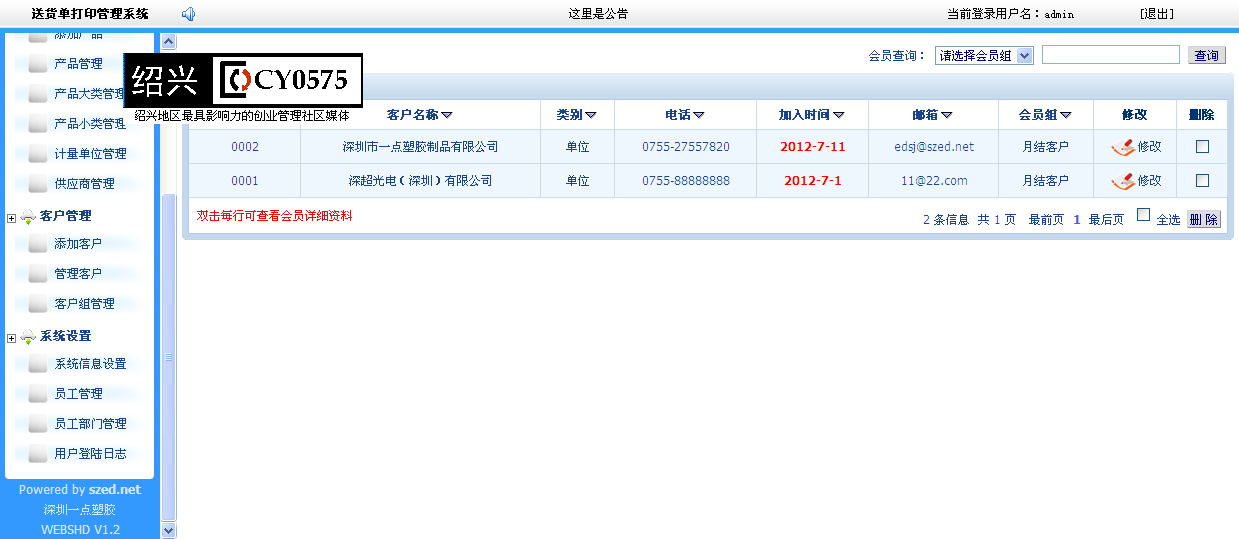The image size is (1239, 539).
Task: Click customer ID 0002
Action: (x=245, y=147)
